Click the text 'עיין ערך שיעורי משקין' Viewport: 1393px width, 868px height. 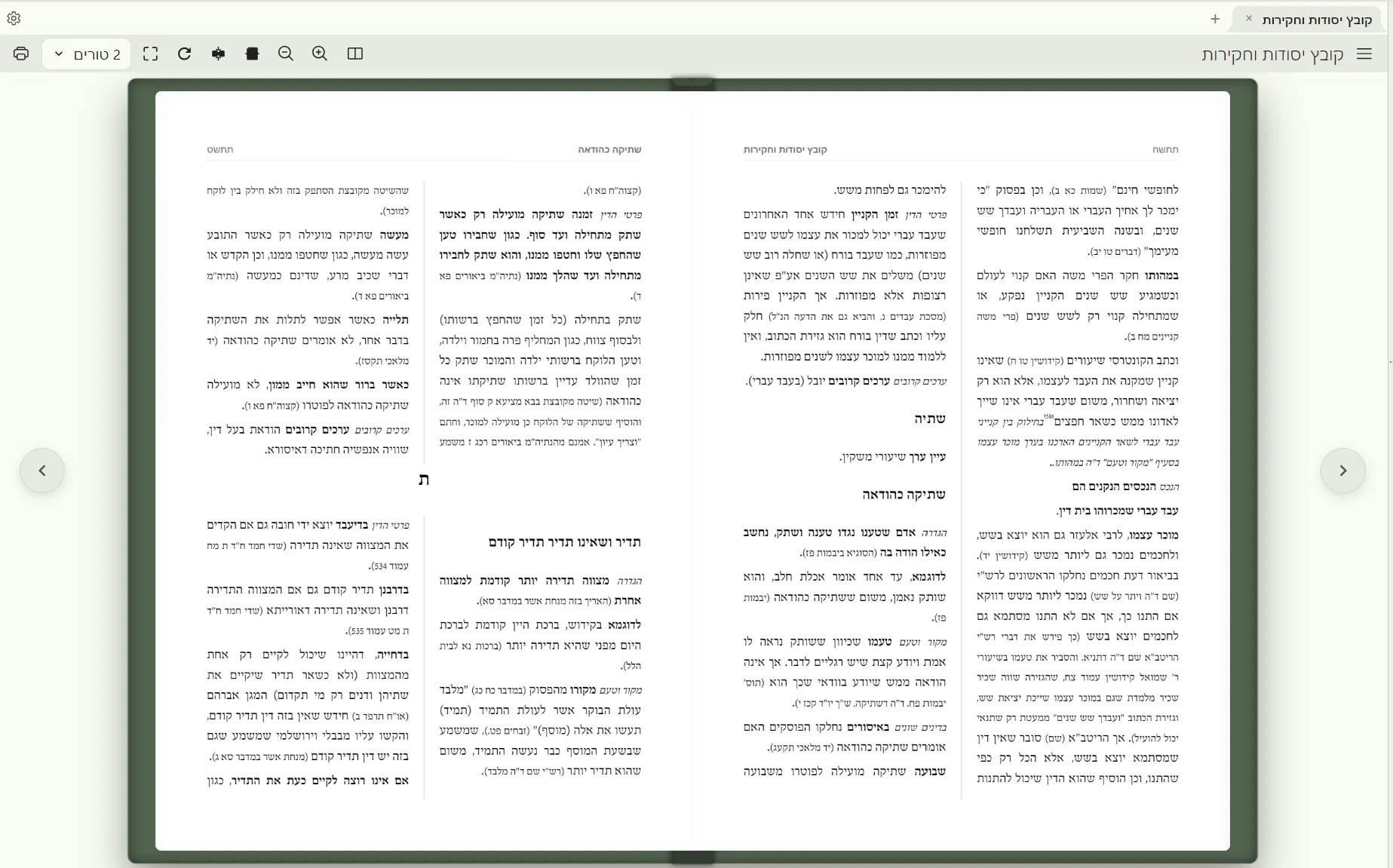(892, 457)
